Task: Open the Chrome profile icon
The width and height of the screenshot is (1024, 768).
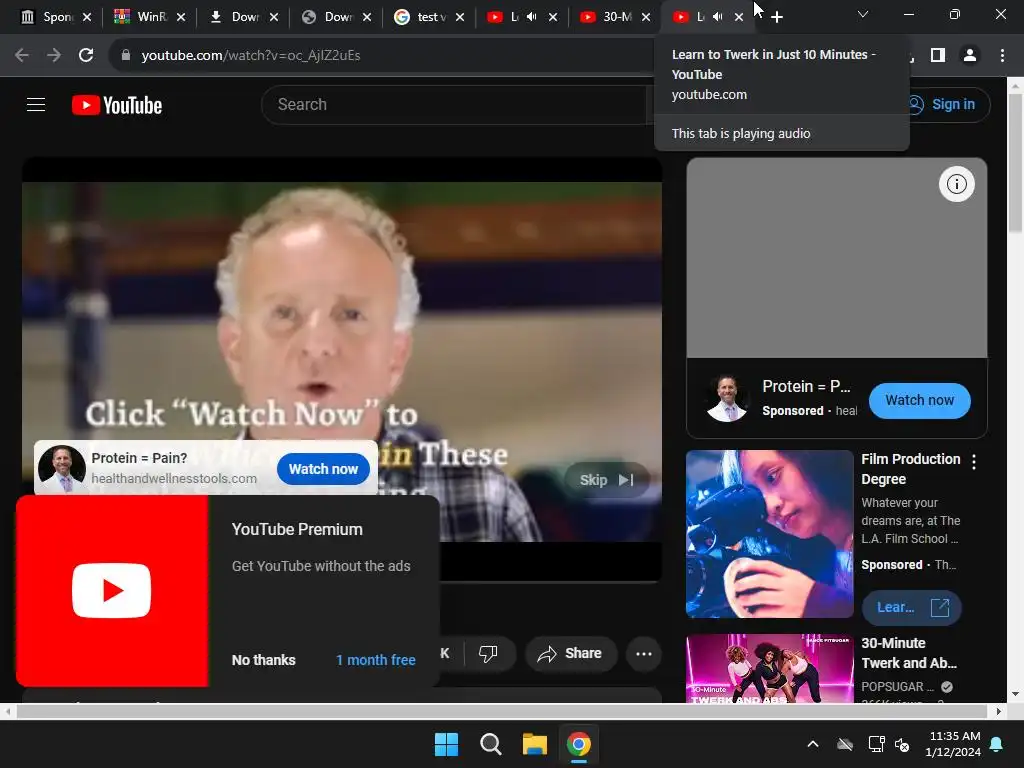Action: coord(970,55)
